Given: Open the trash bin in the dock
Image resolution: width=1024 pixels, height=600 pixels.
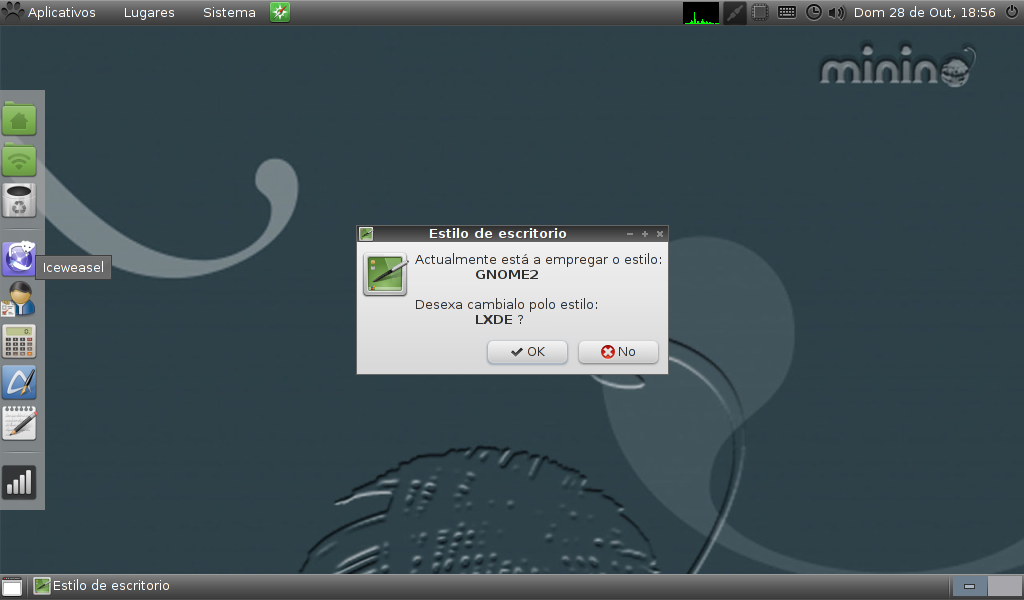Looking at the screenshot, I should pos(19,201).
